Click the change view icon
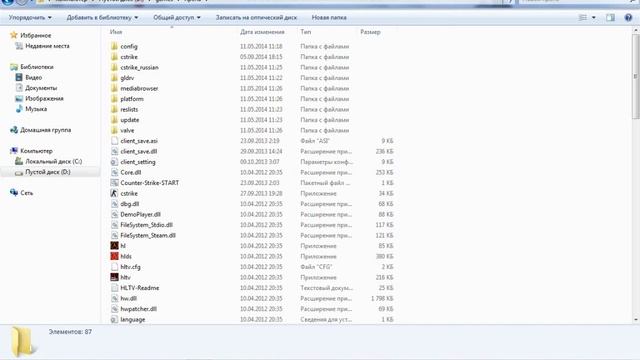Viewport: 640px width, 360px height. [583, 18]
